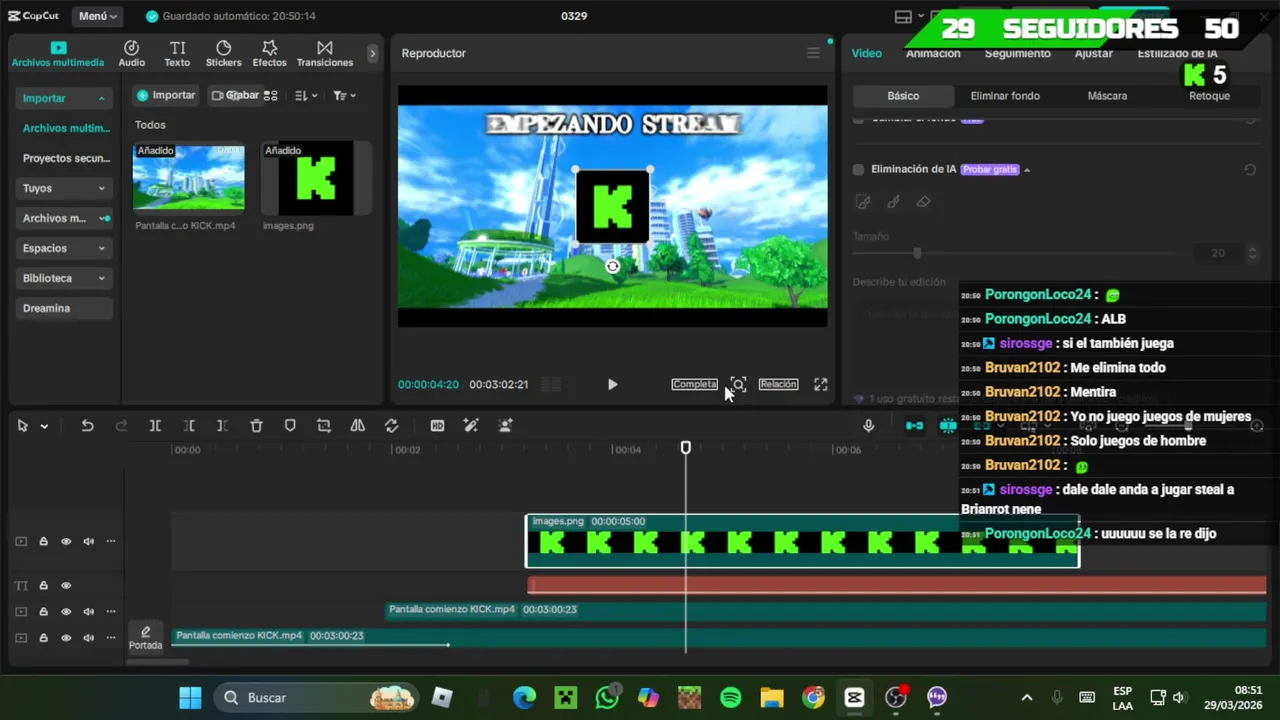Image resolution: width=1280 pixels, height=720 pixels.
Task: Enter full screen preview in the player
Action: click(x=820, y=384)
